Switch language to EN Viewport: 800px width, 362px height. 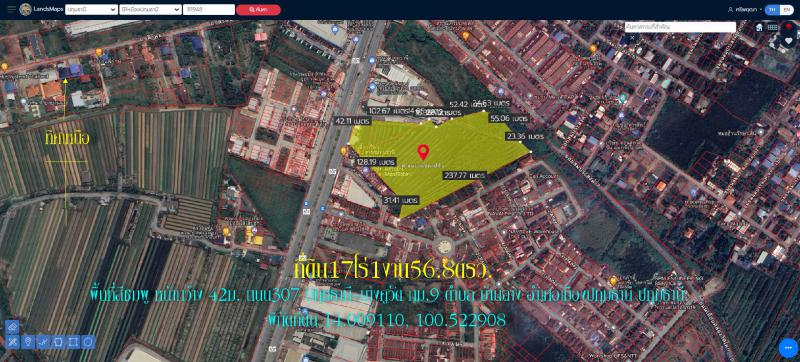(x=786, y=10)
